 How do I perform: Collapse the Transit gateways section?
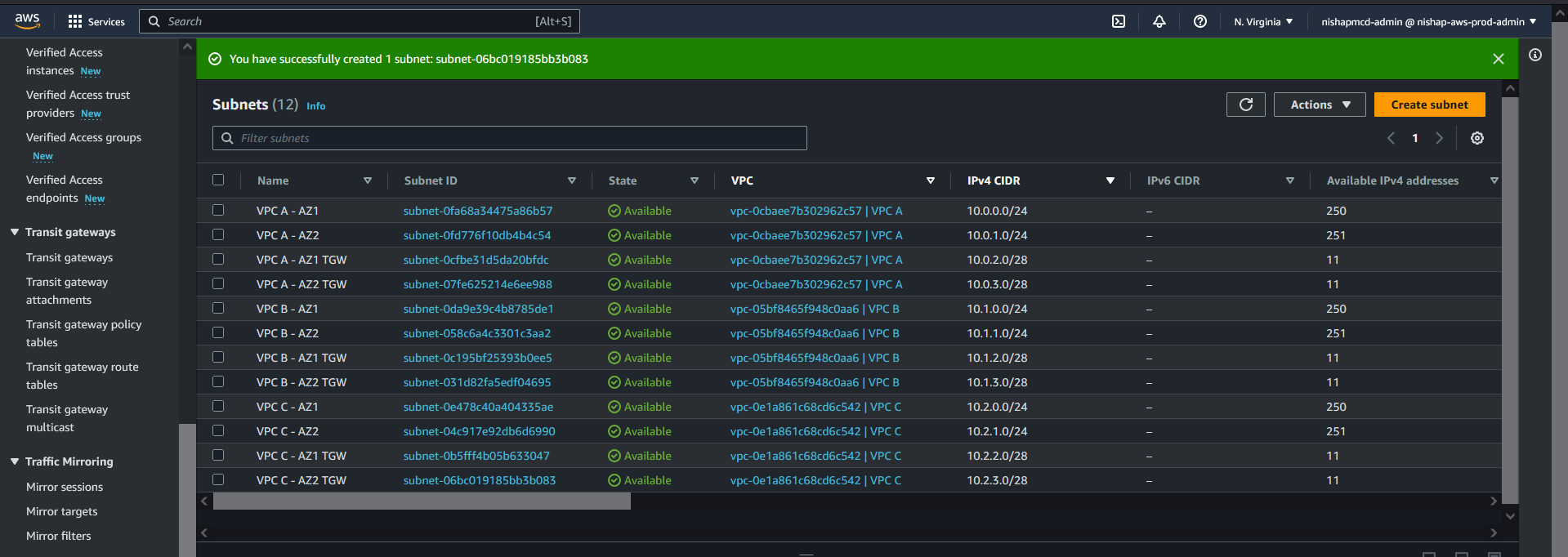click(x=15, y=232)
